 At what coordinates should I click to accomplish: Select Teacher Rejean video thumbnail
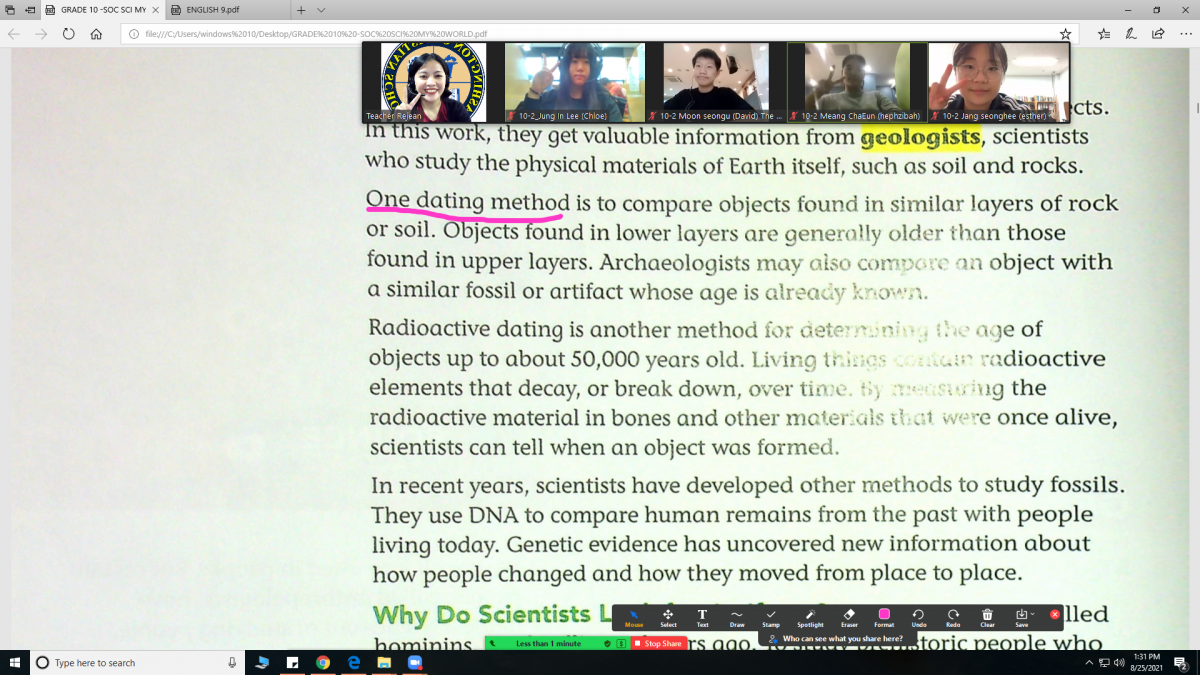pyautogui.click(x=433, y=82)
